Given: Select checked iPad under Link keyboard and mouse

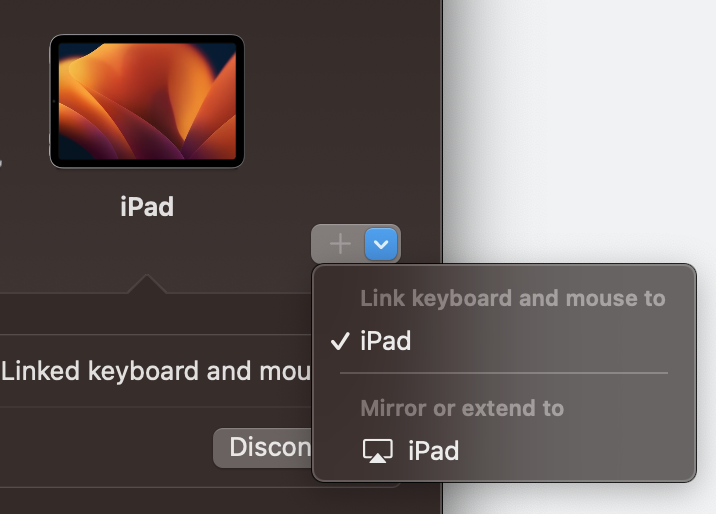Looking at the screenshot, I should [x=504, y=341].
